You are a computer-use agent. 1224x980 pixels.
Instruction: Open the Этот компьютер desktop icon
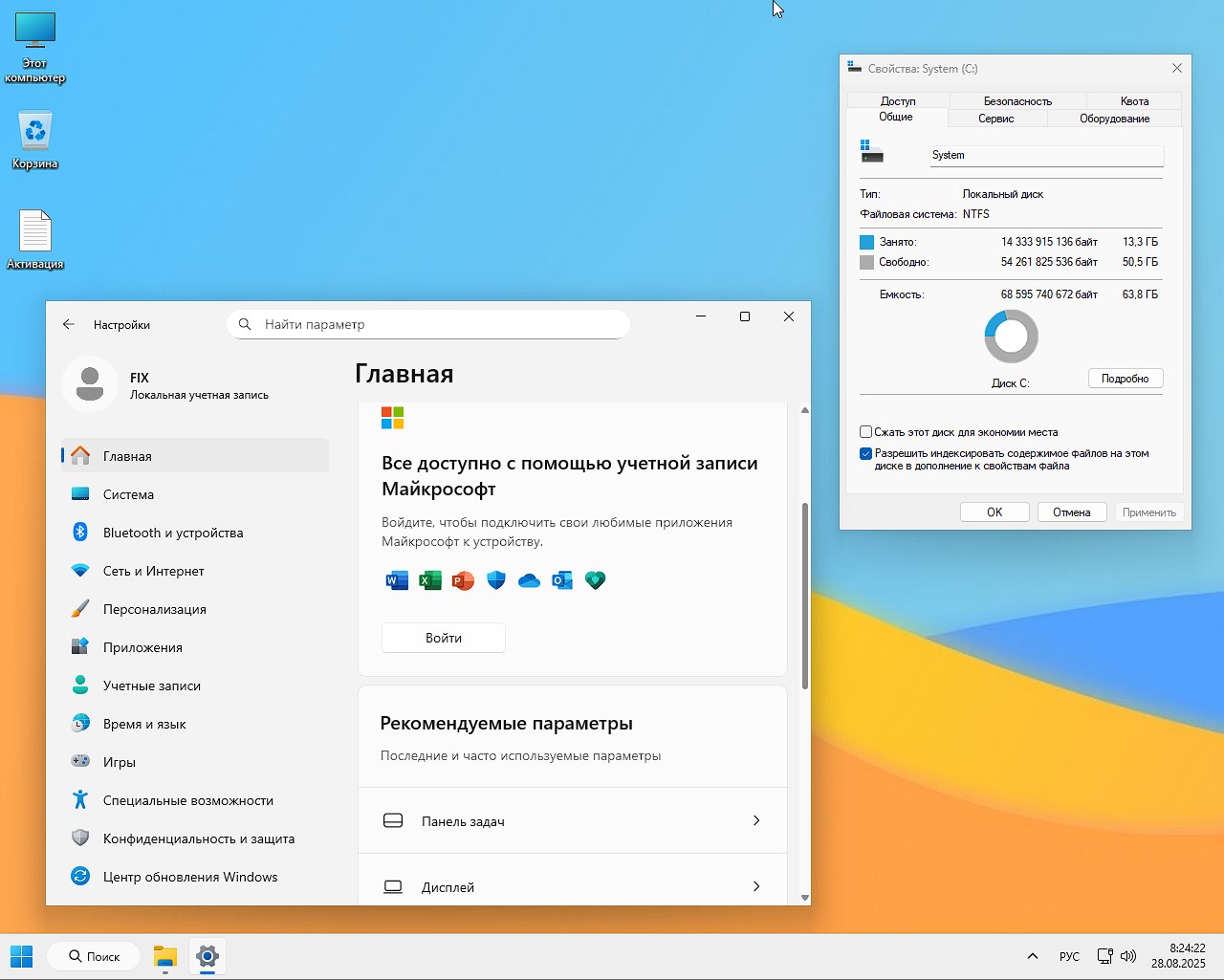(35, 48)
